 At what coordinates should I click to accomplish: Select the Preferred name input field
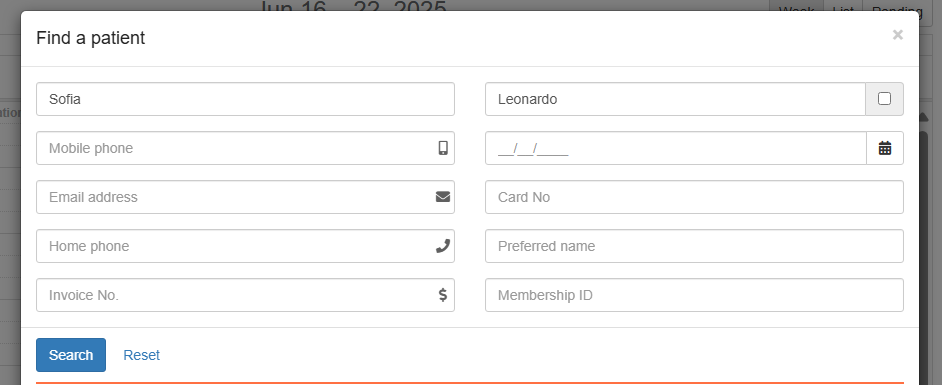pos(694,246)
